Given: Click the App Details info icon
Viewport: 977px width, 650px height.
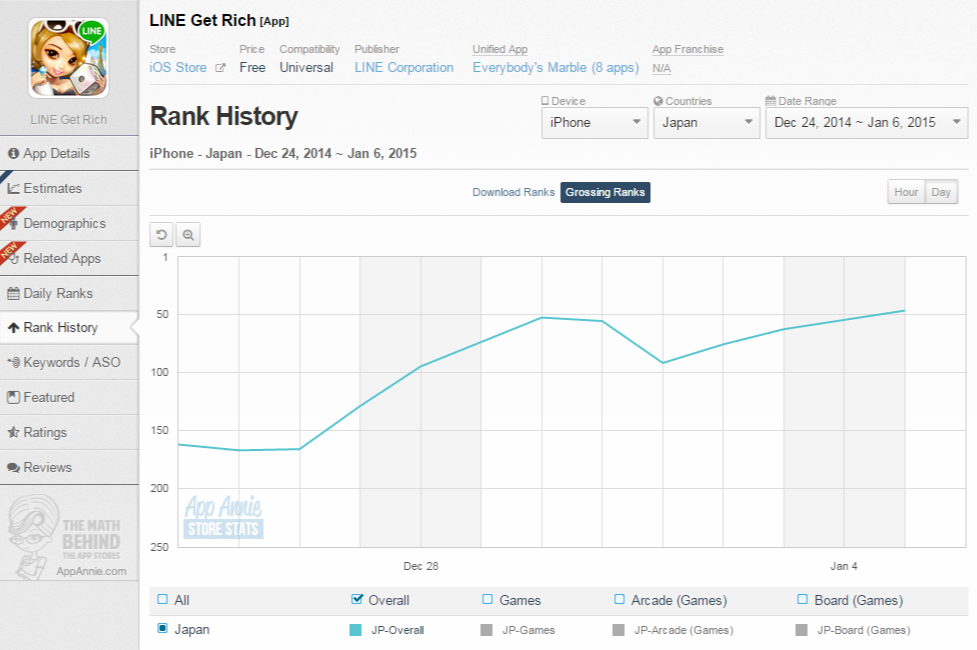Looking at the screenshot, I should (13, 153).
